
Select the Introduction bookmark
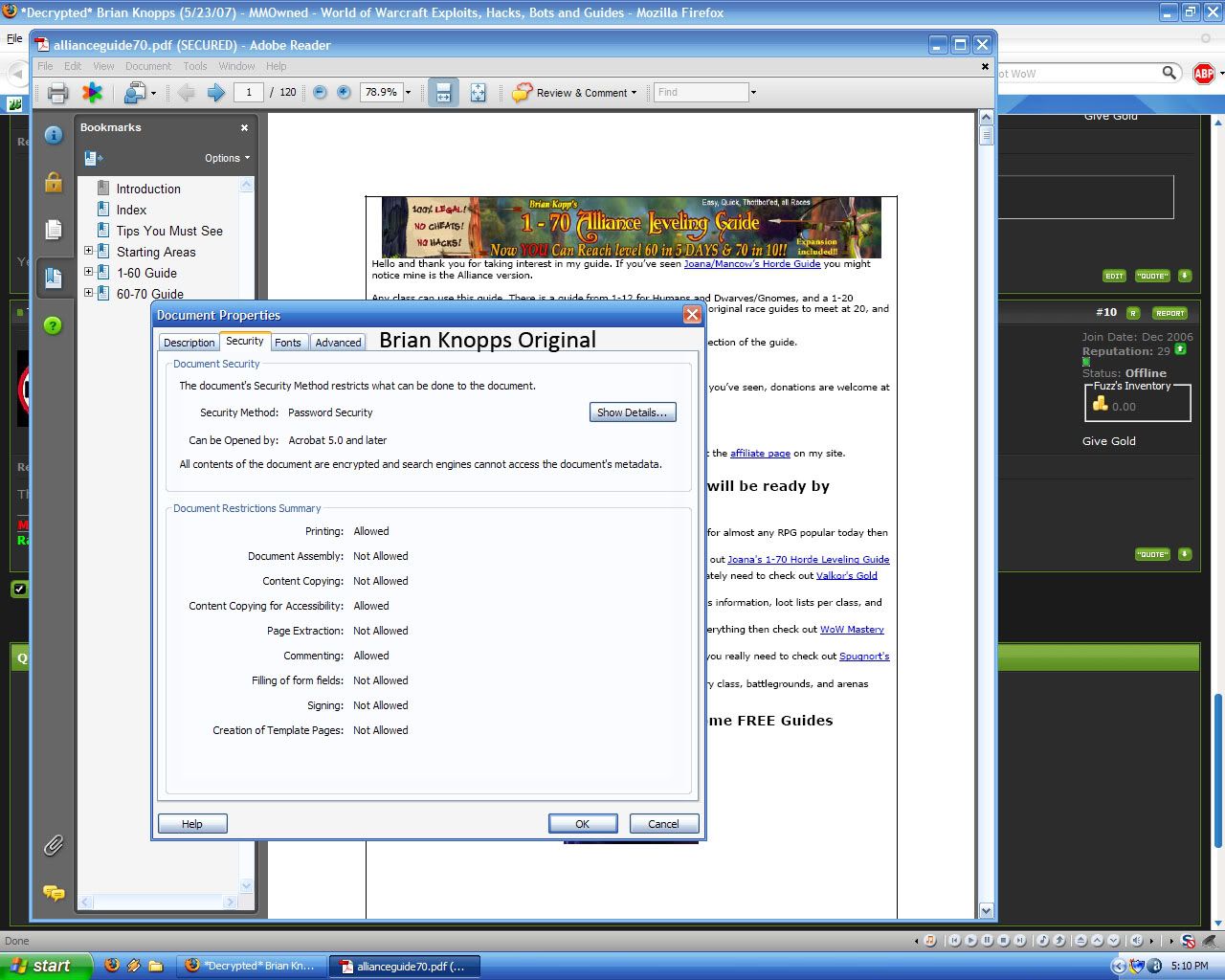(x=148, y=189)
